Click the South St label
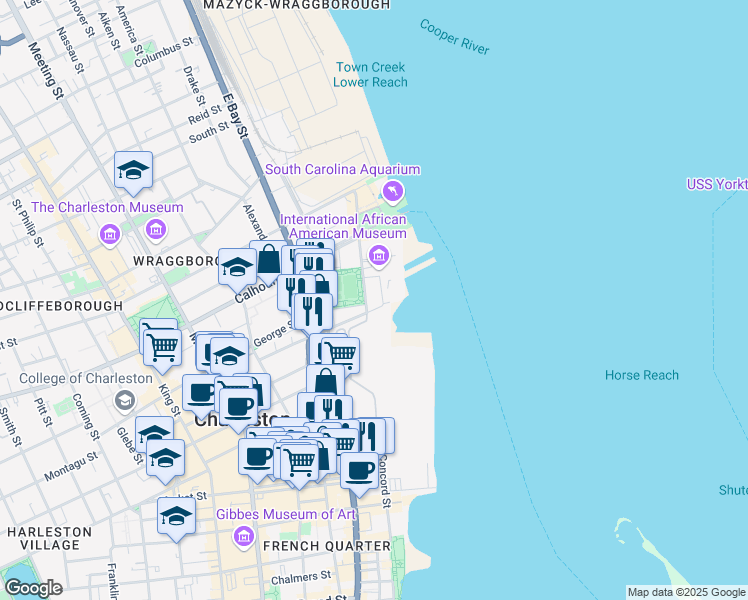This screenshot has height=600, width=748. [209, 133]
